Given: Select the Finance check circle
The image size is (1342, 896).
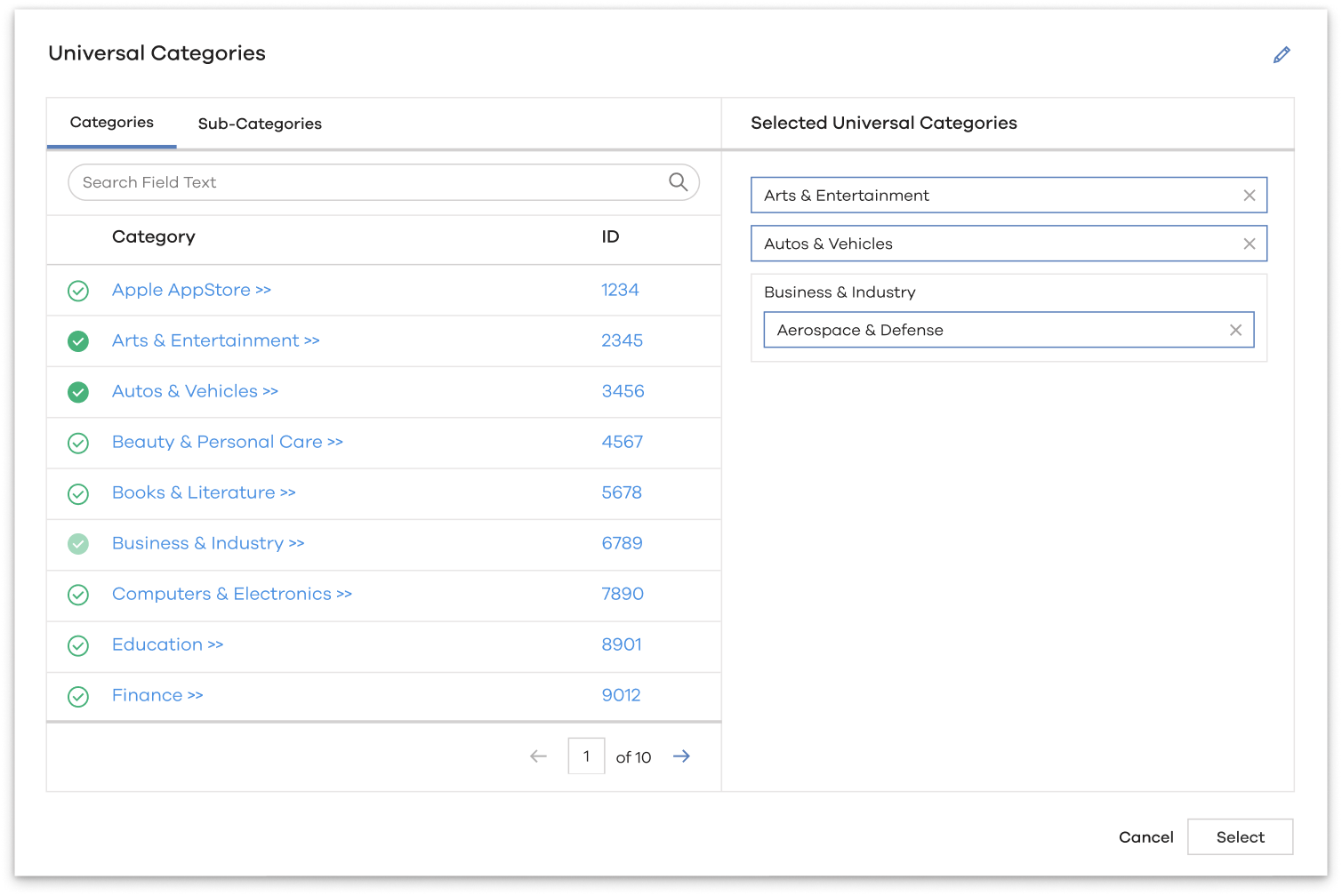Looking at the screenshot, I should point(78,696).
